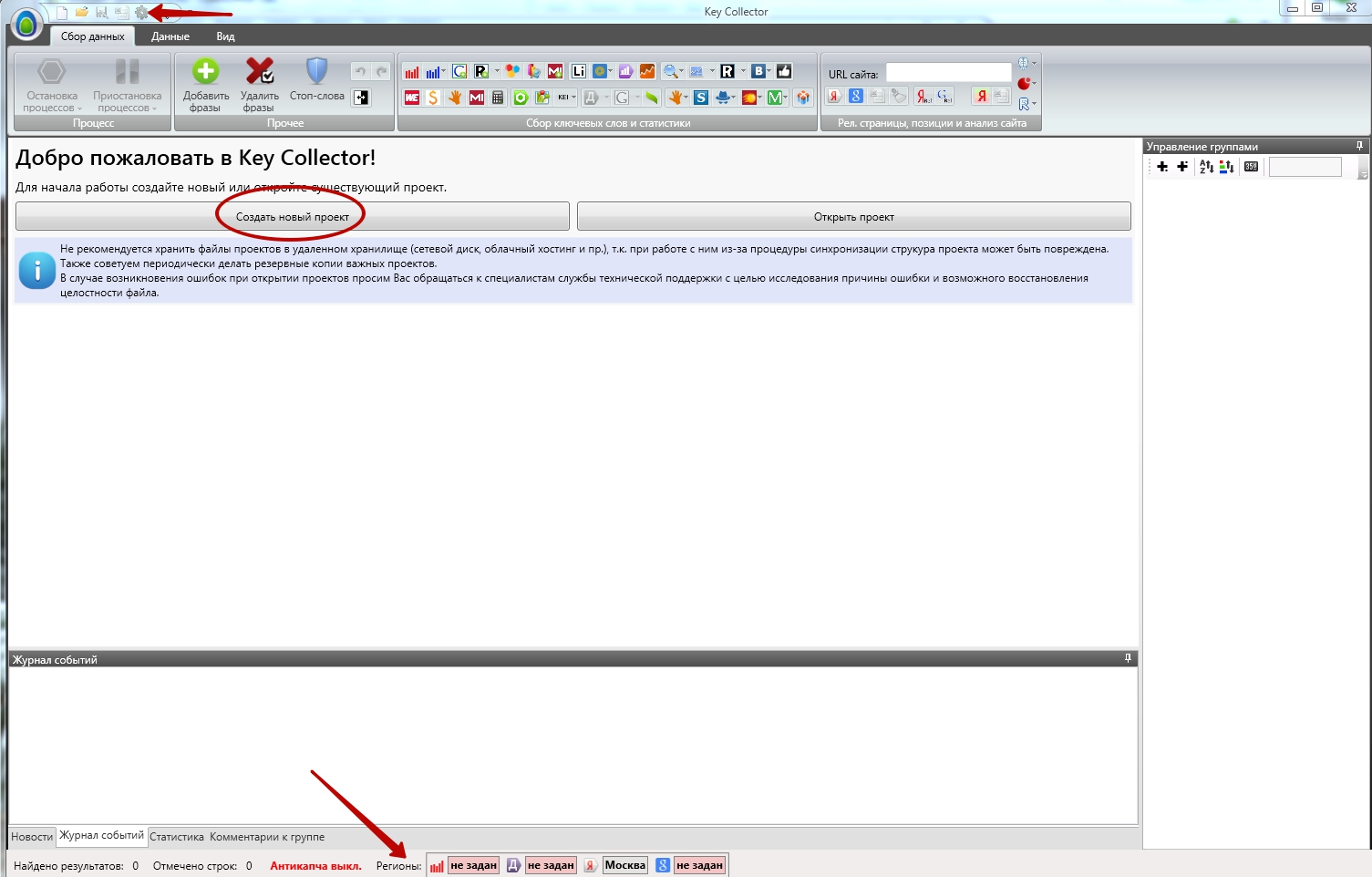Click Антикапча выкл. status text

point(315,866)
